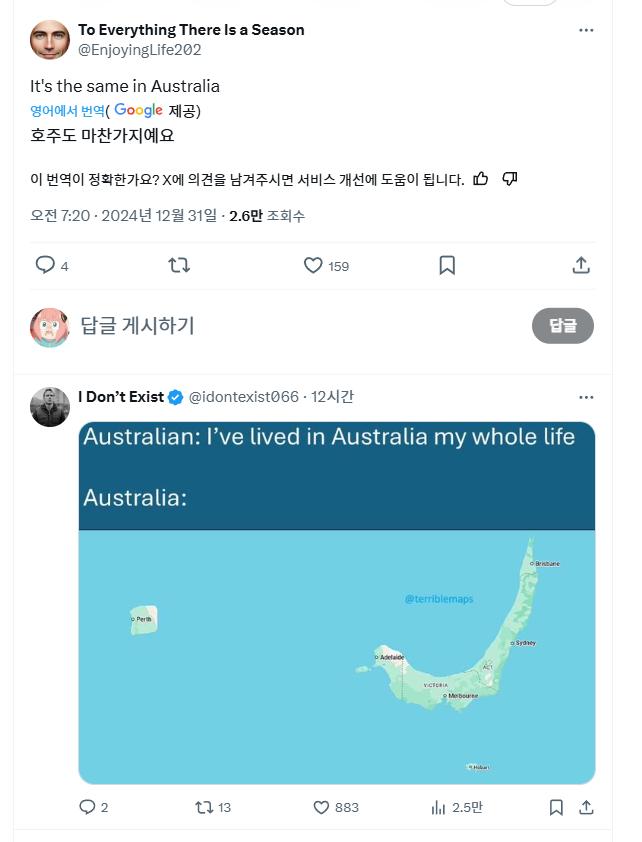642x842 pixels.
Task: Retweet the I Don't Exist reply
Action: [x=203, y=807]
